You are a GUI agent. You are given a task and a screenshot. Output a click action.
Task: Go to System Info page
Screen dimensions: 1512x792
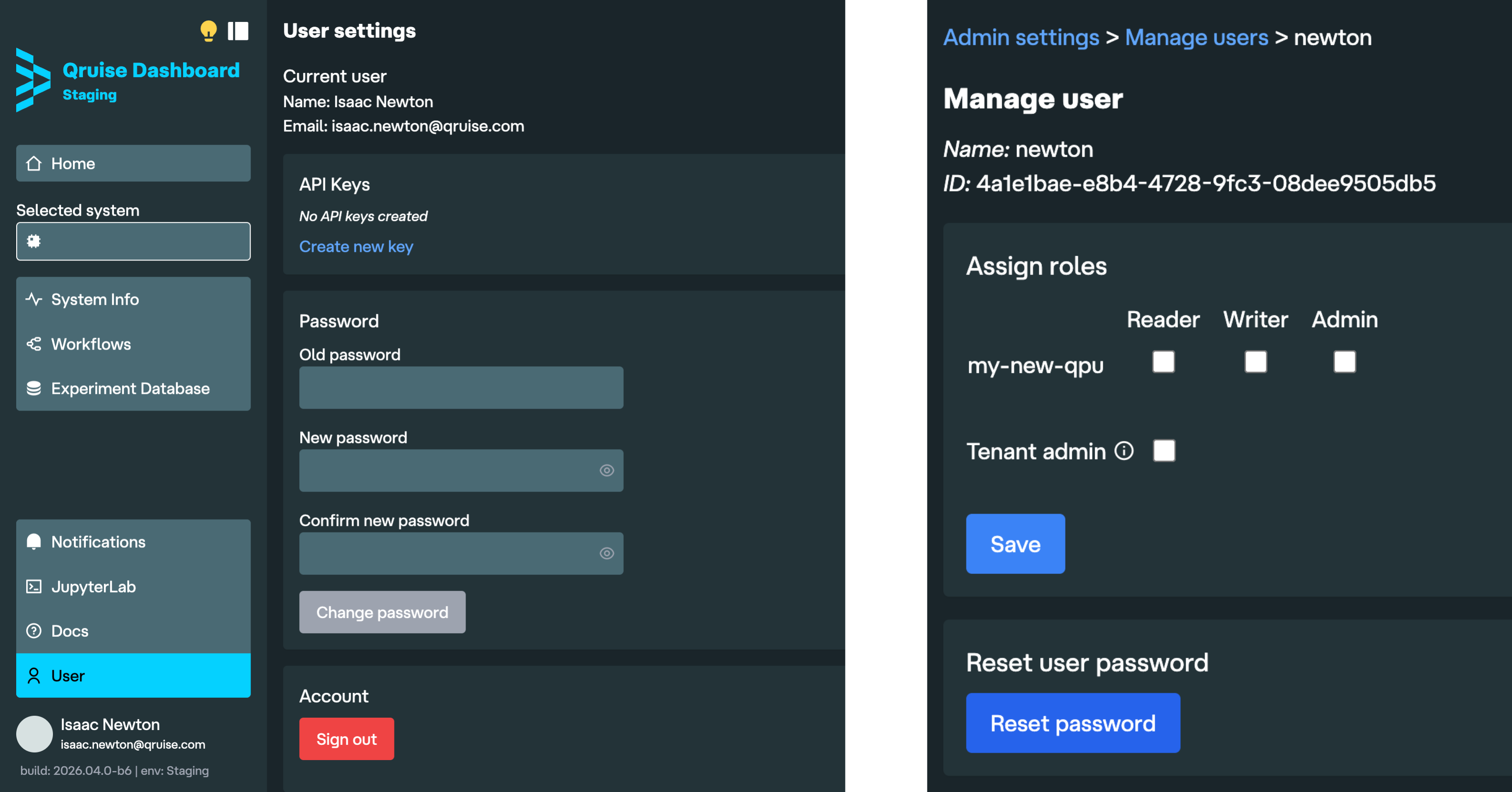[133, 299]
